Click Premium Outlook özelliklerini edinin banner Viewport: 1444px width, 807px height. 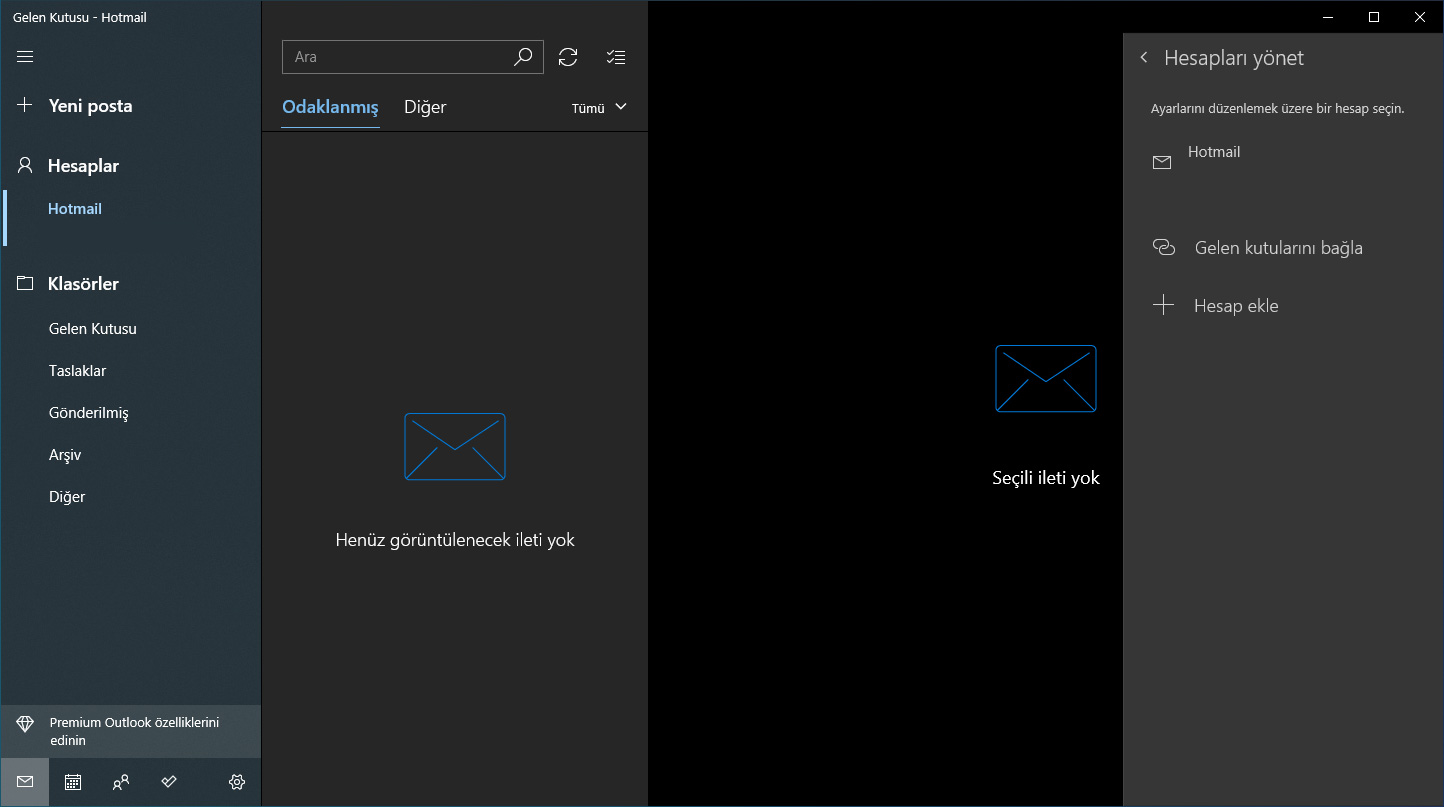pyautogui.click(x=130, y=732)
